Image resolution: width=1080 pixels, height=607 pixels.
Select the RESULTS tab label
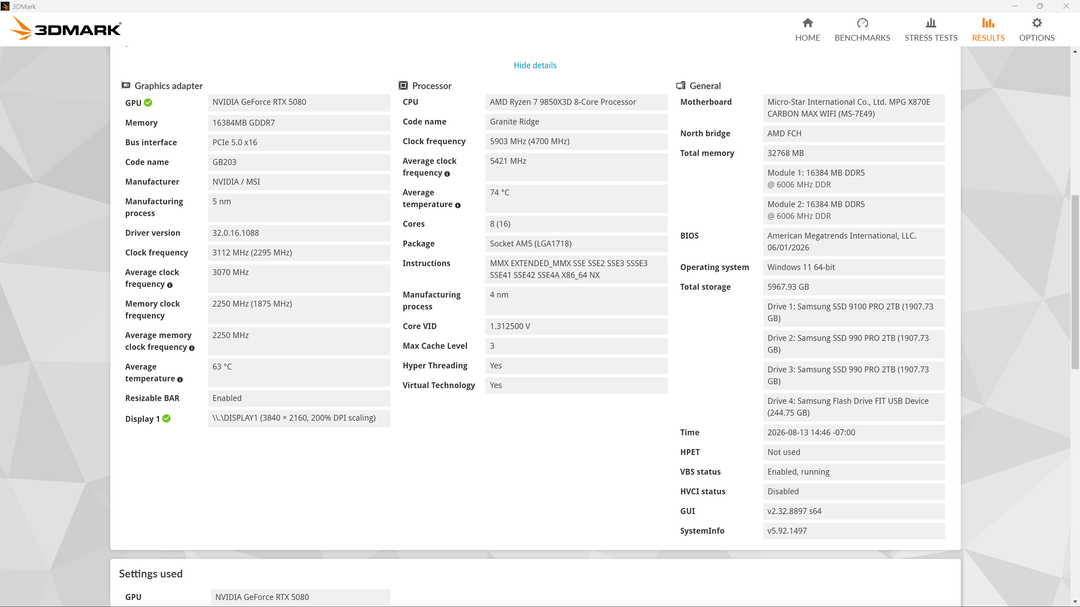(x=988, y=38)
